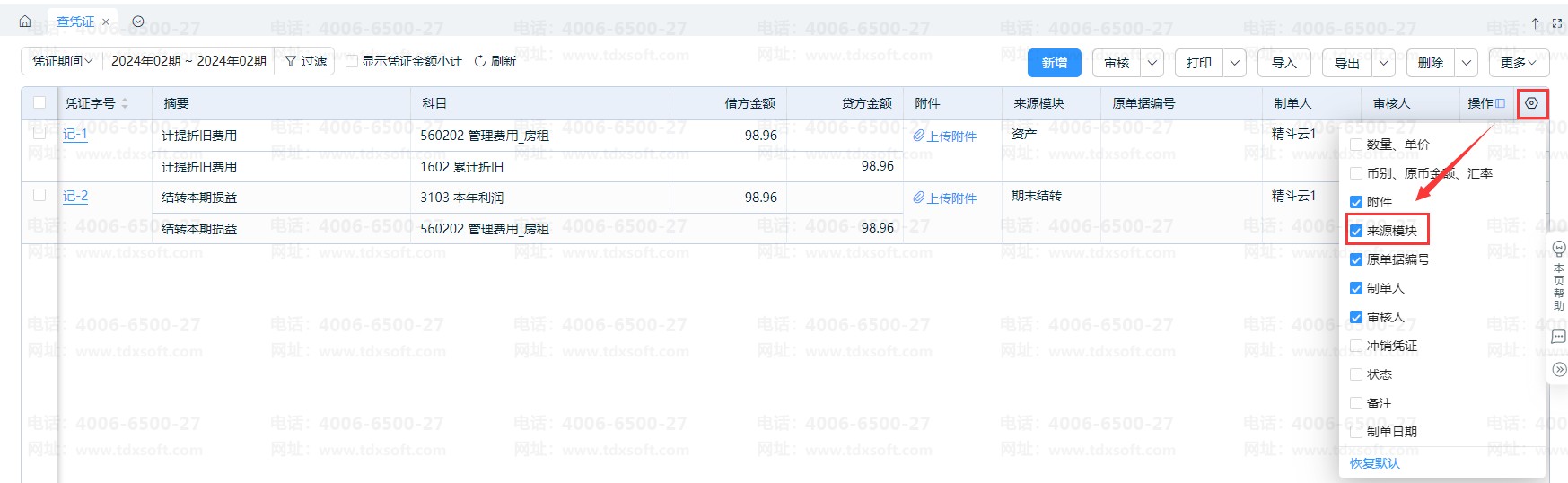This screenshot has height=483, width=1568.
Task: Enable 数量、单价 column option
Action: click(x=1356, y=145)
